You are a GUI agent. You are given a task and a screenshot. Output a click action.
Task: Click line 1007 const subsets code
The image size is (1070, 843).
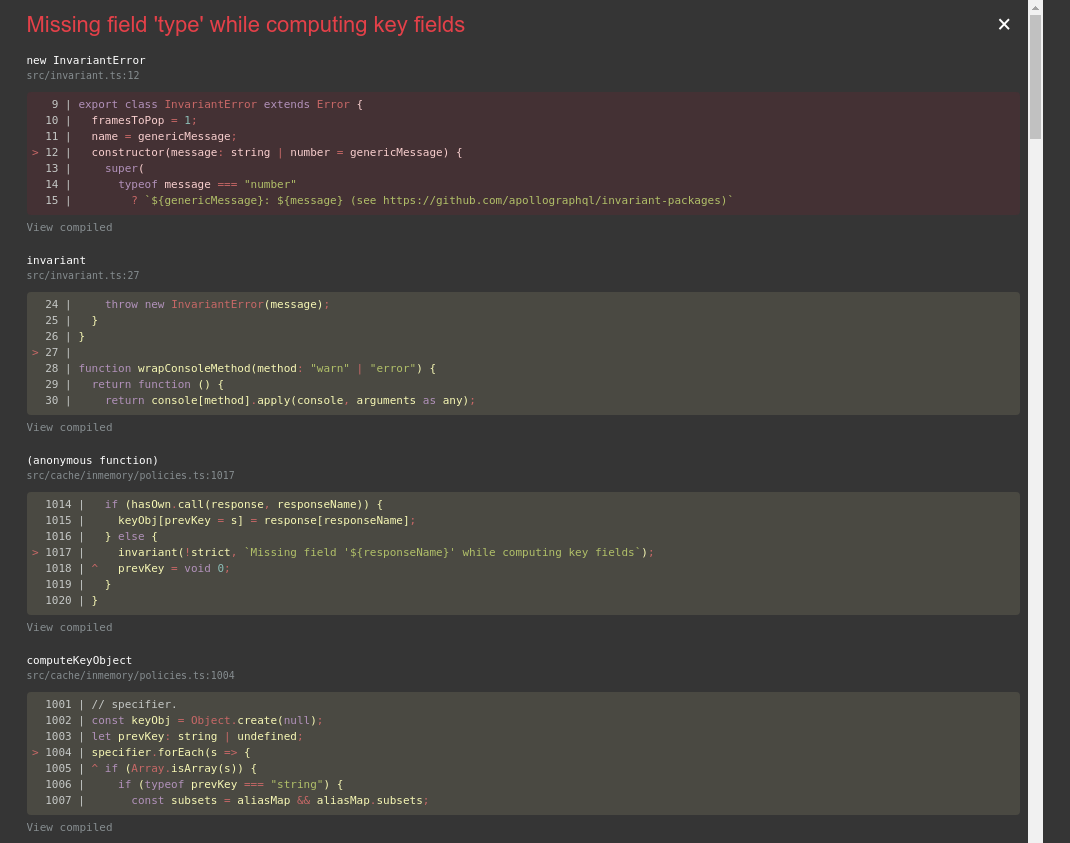pos(280,801)
